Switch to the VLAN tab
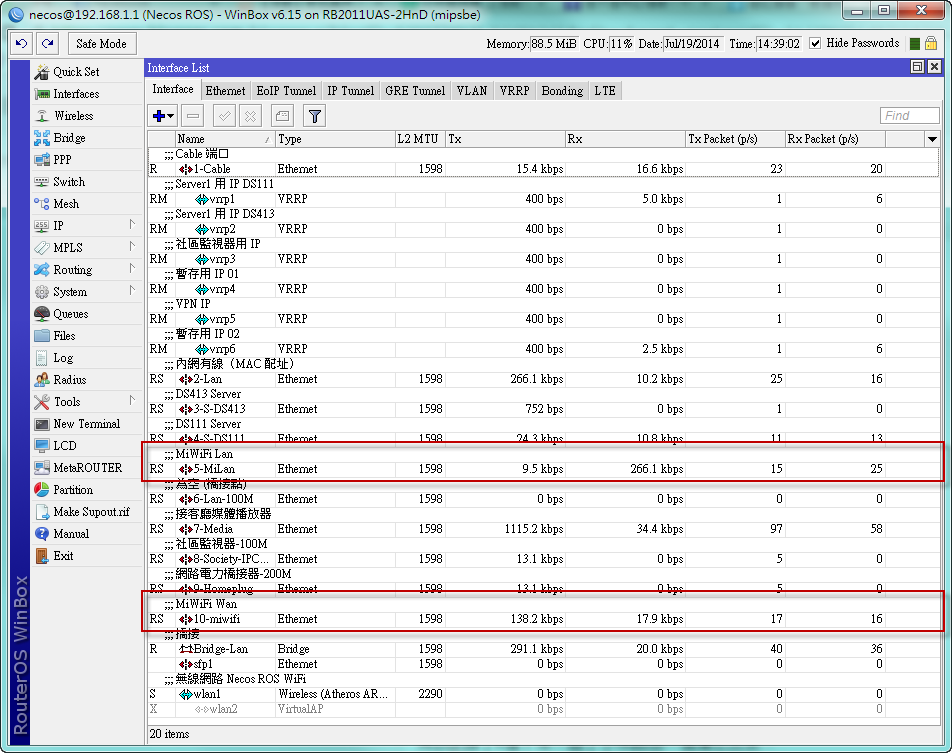This screenshot has width=952, height=753. [x=472, y=90]
